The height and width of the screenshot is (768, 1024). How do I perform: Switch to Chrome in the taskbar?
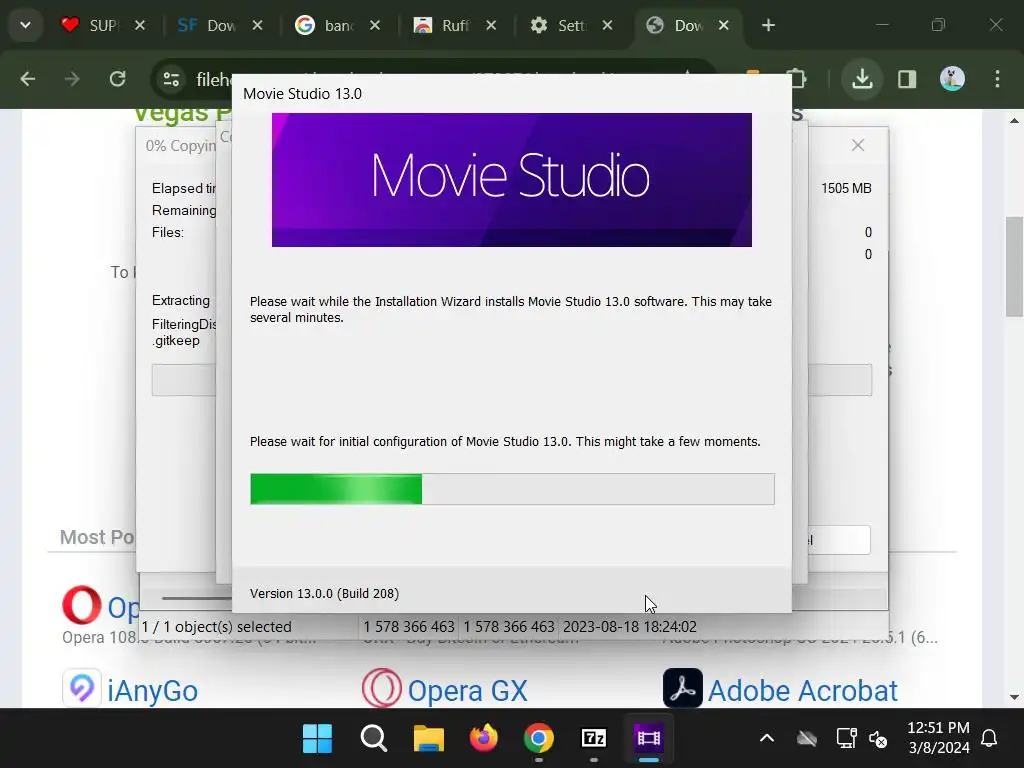(539, 738)
